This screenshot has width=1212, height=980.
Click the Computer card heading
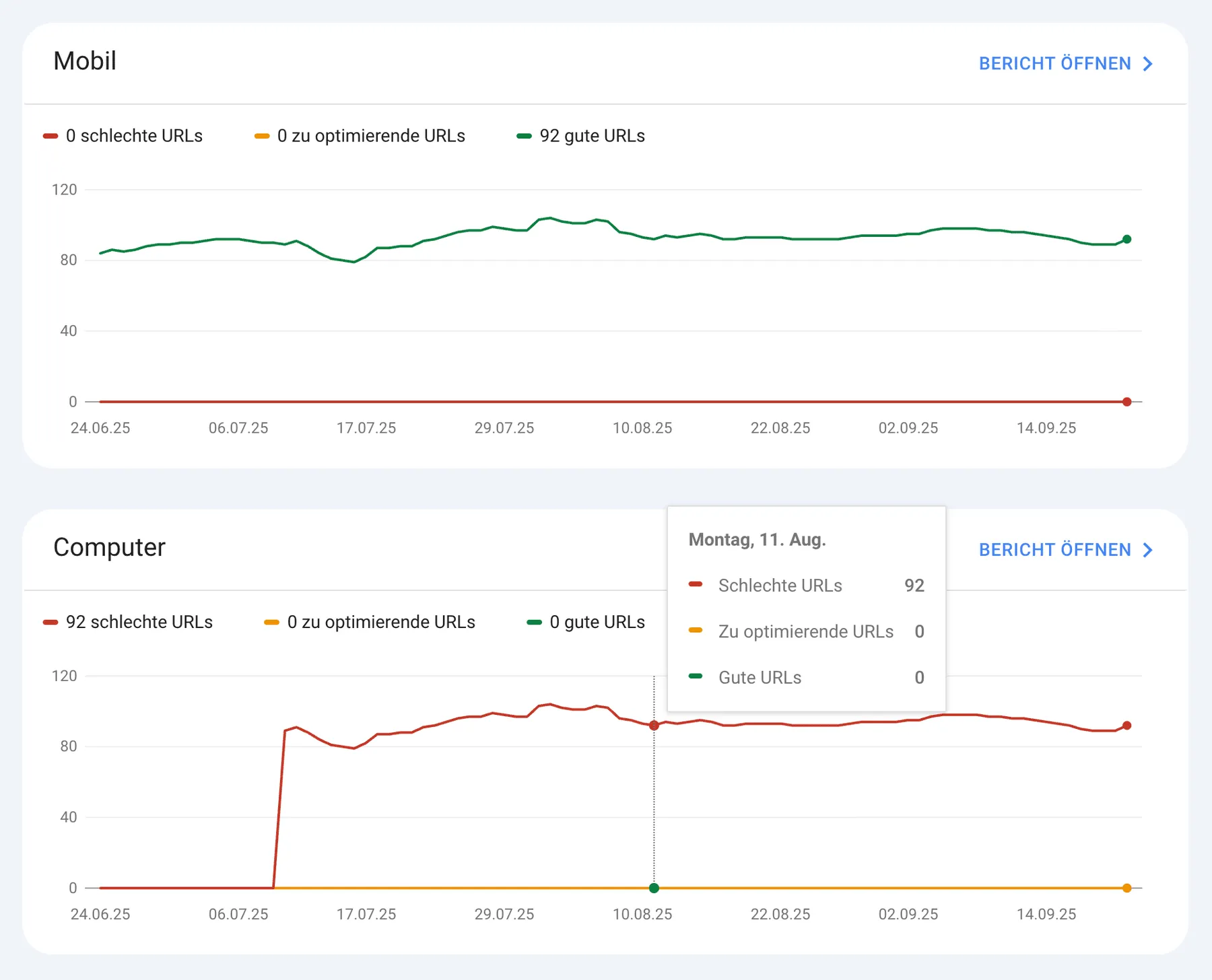pyautogui.click(x=109, y=547)
